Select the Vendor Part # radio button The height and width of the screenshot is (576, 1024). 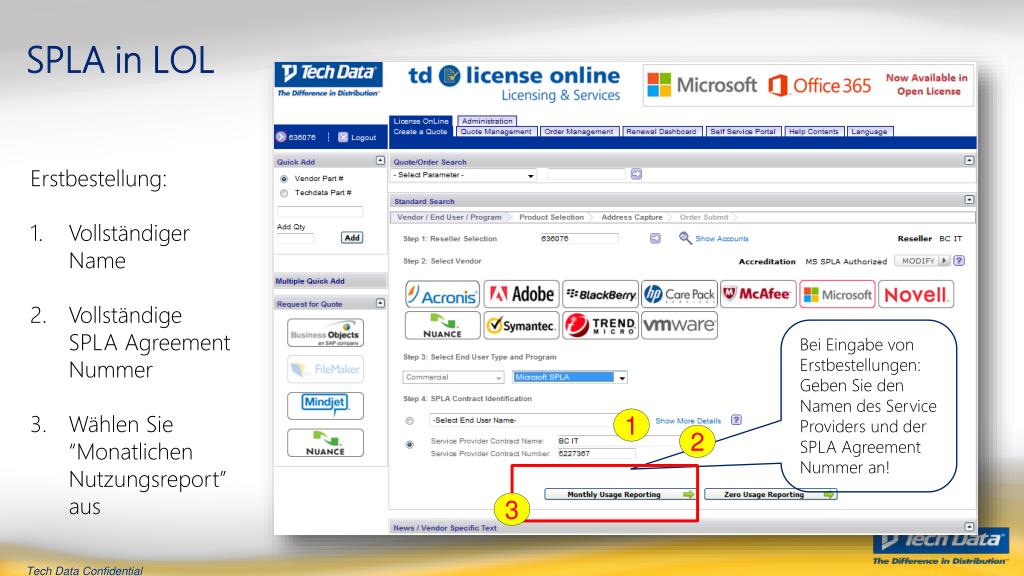coord(283,179)
